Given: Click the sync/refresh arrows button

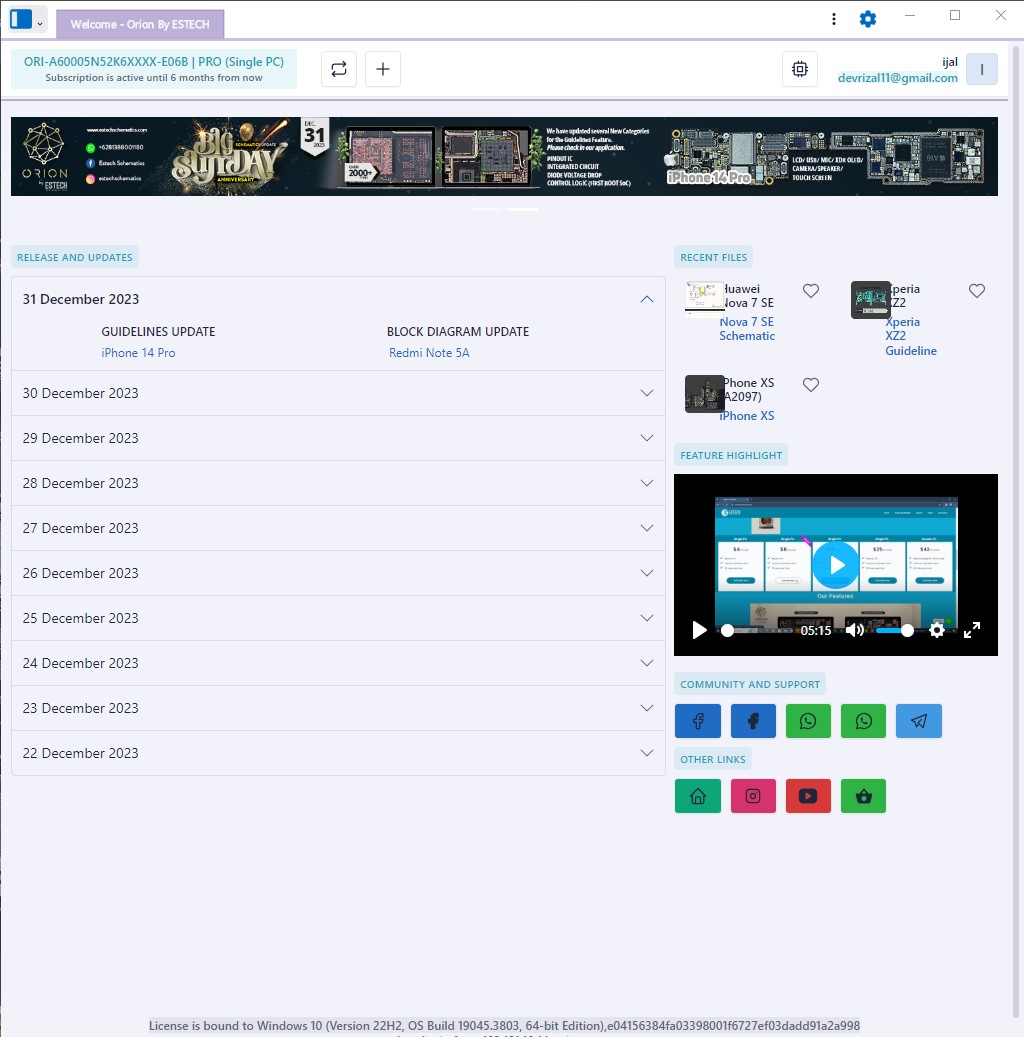Looking at the screenshot, I should point(339,69).
